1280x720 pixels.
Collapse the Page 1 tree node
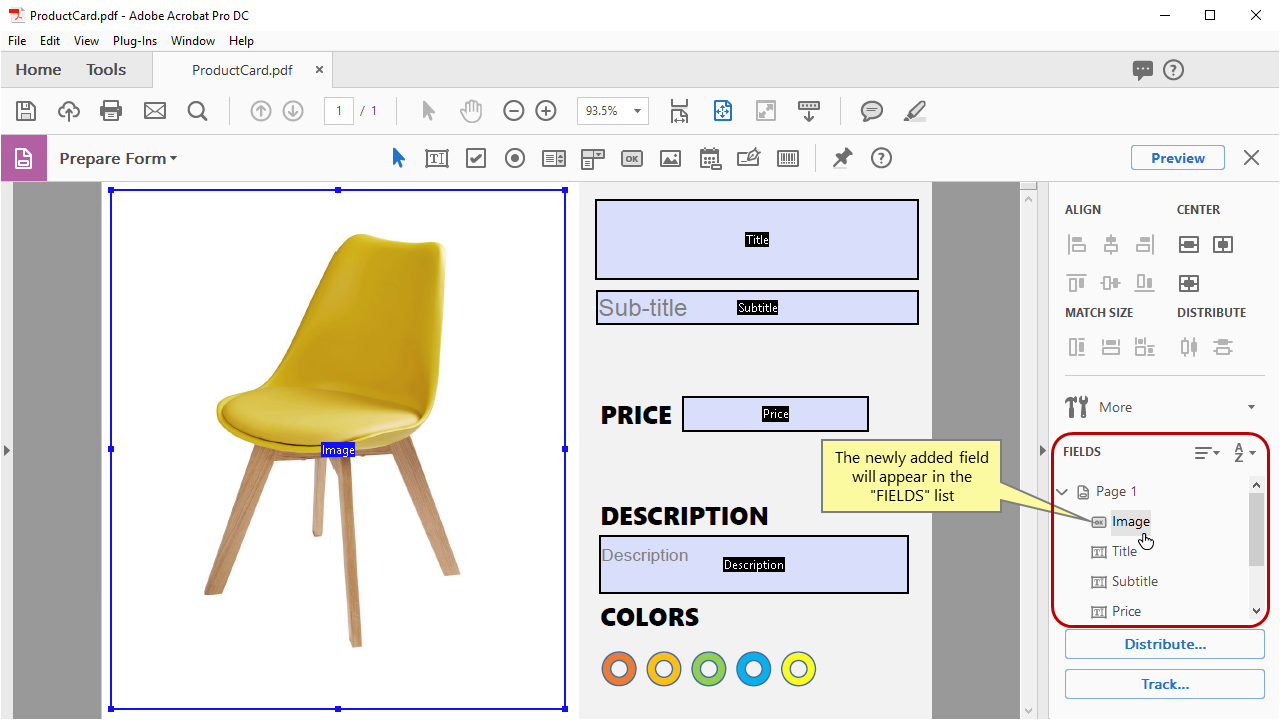pyautogui.click(x=1062, y=491)
